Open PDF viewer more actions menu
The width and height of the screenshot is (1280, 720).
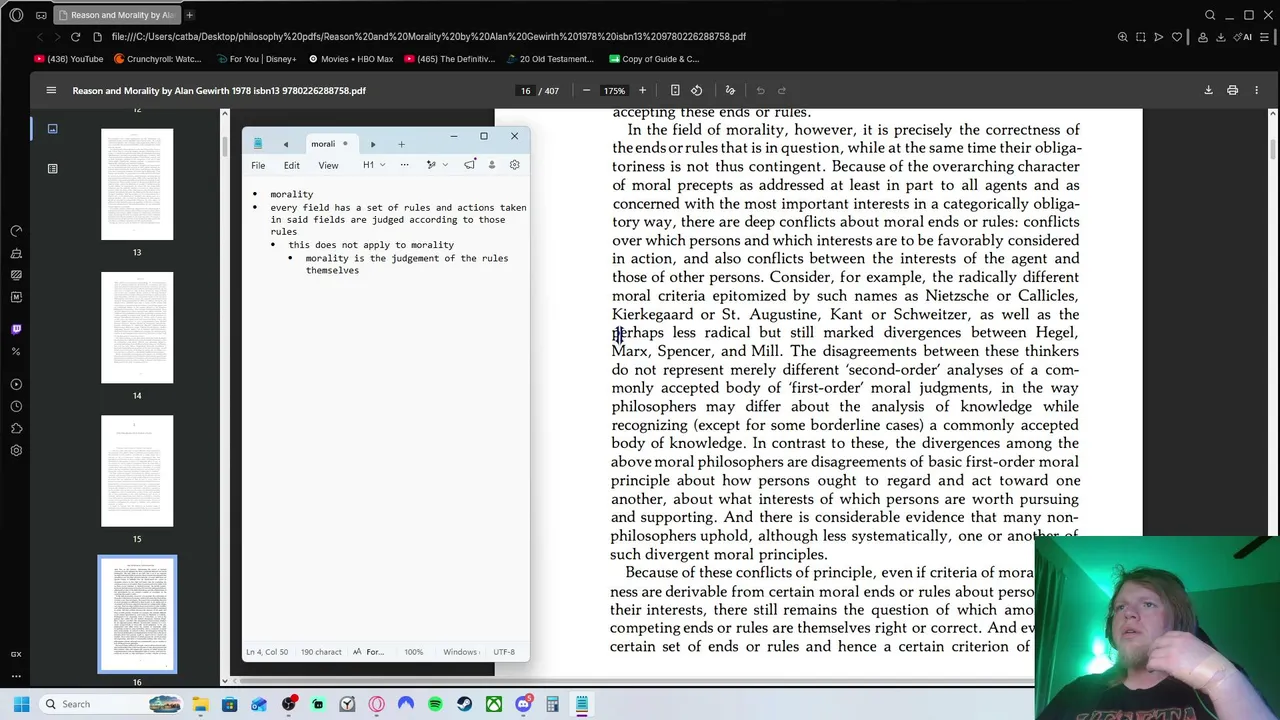1256,90
